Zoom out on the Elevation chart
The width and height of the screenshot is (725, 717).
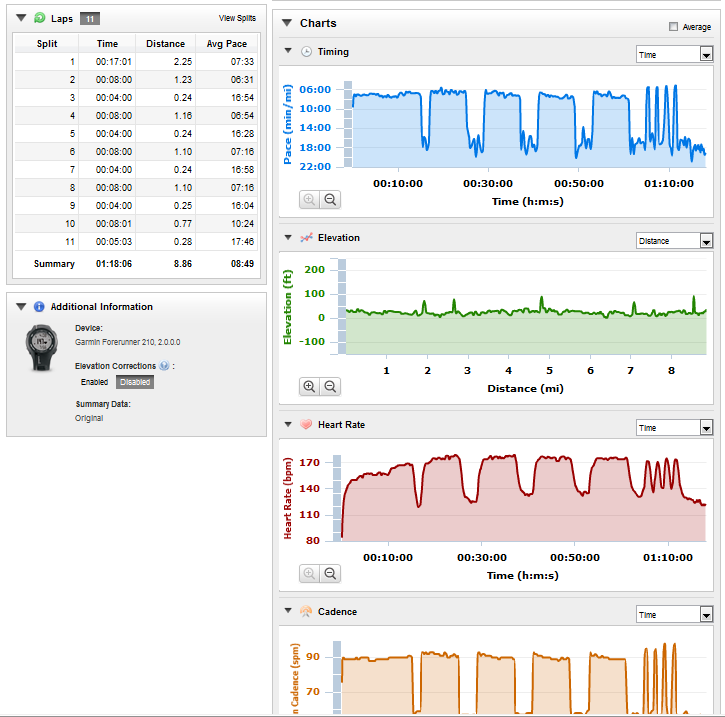pyautogui.click(x=330, y=386)
